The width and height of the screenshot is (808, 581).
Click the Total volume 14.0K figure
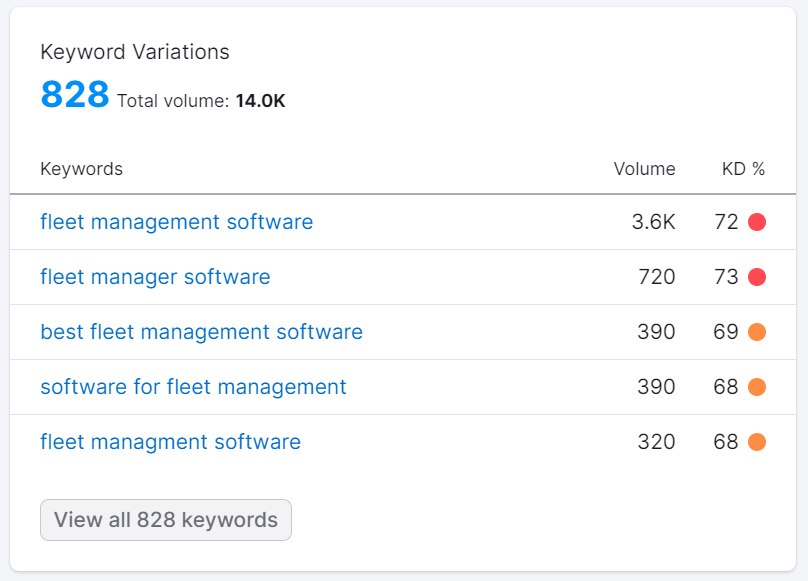pos(260,101)
